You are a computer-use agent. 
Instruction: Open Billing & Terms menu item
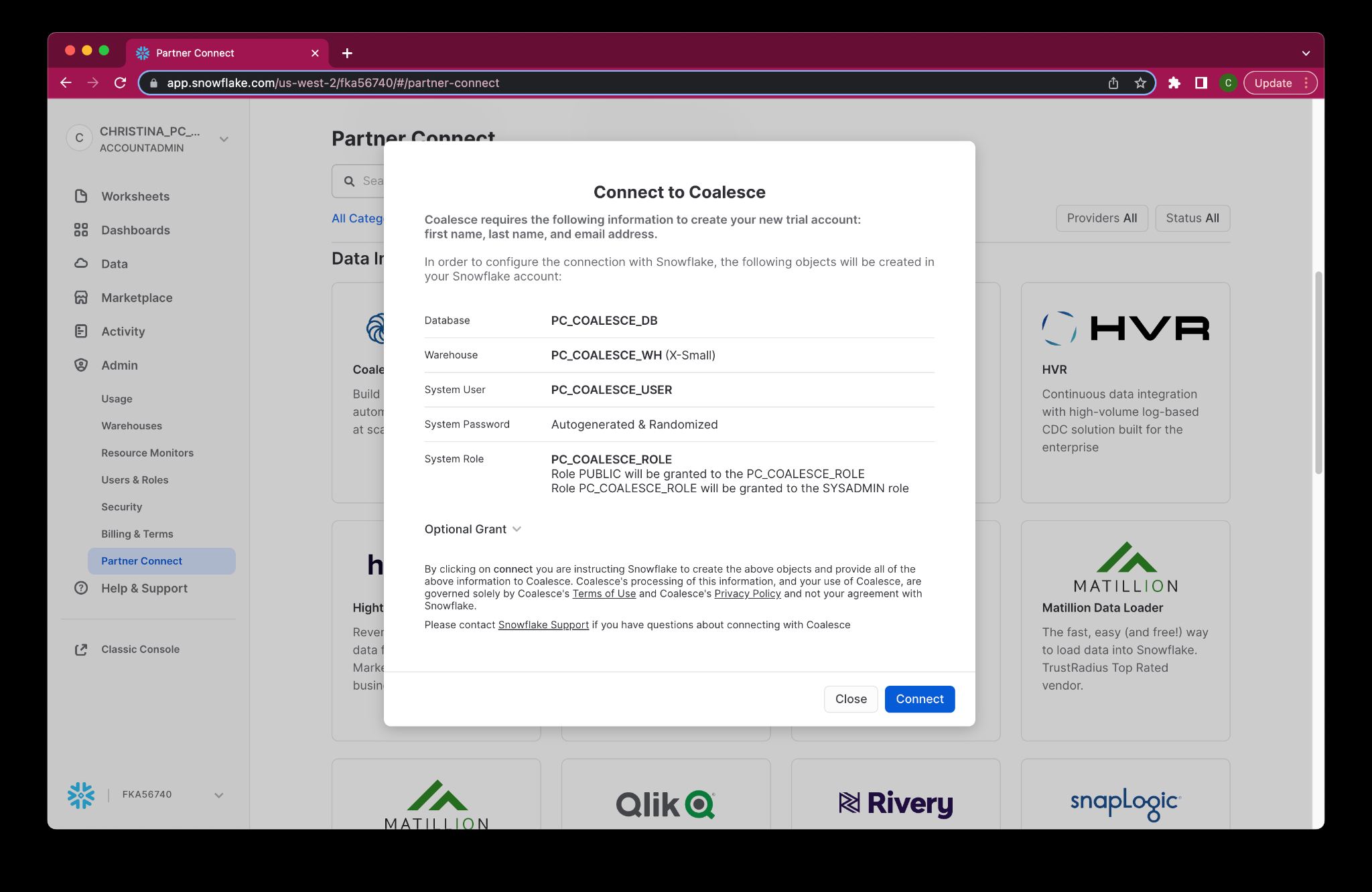(137, 534)
